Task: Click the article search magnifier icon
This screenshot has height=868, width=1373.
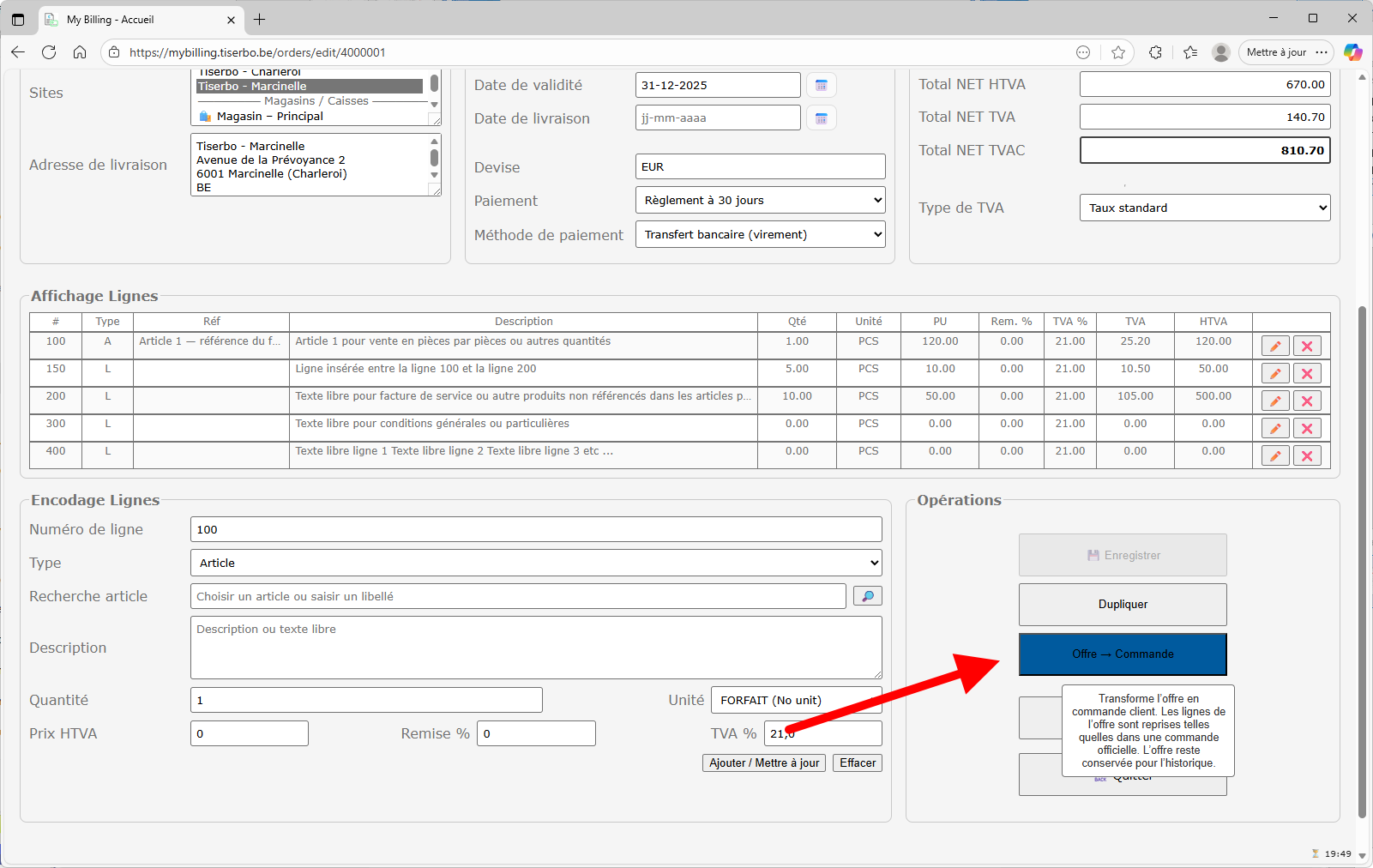Action: (x=867, y=596)
